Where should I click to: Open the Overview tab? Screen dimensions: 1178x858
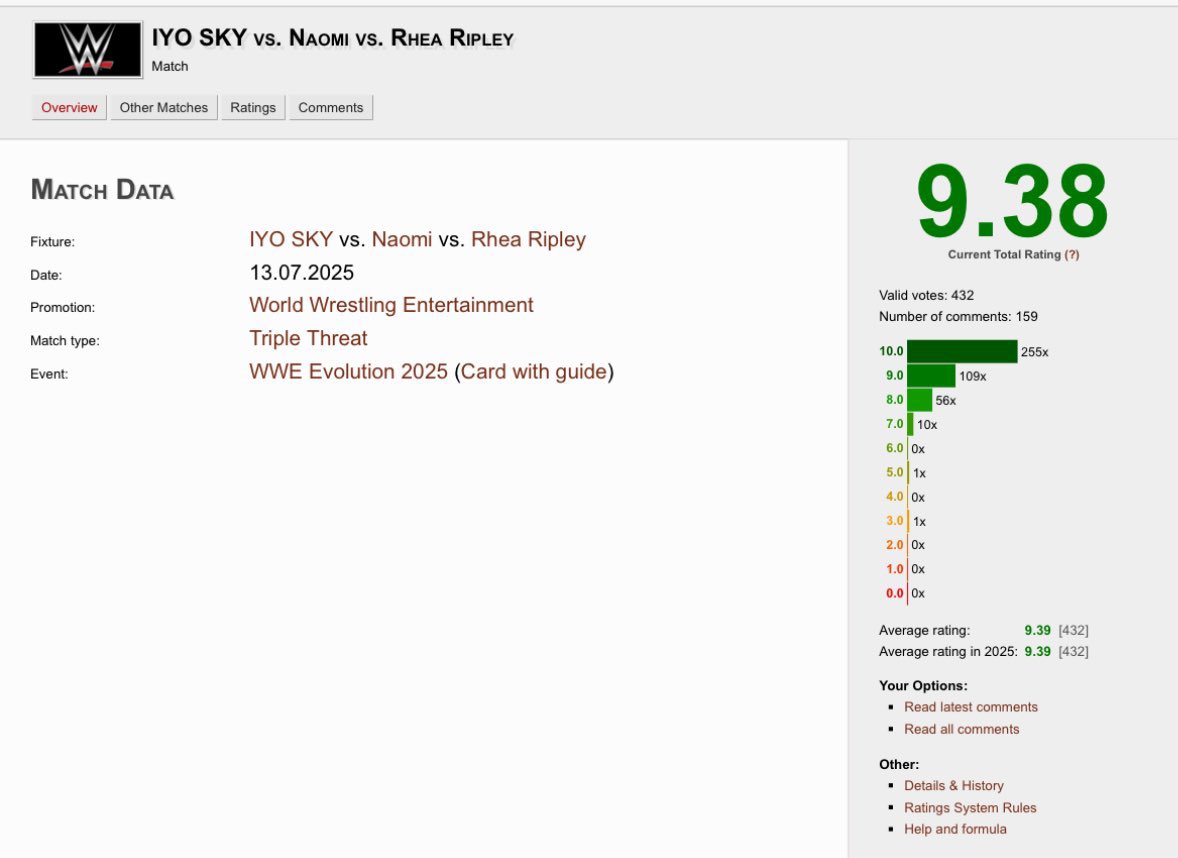(x=69, y=107)
